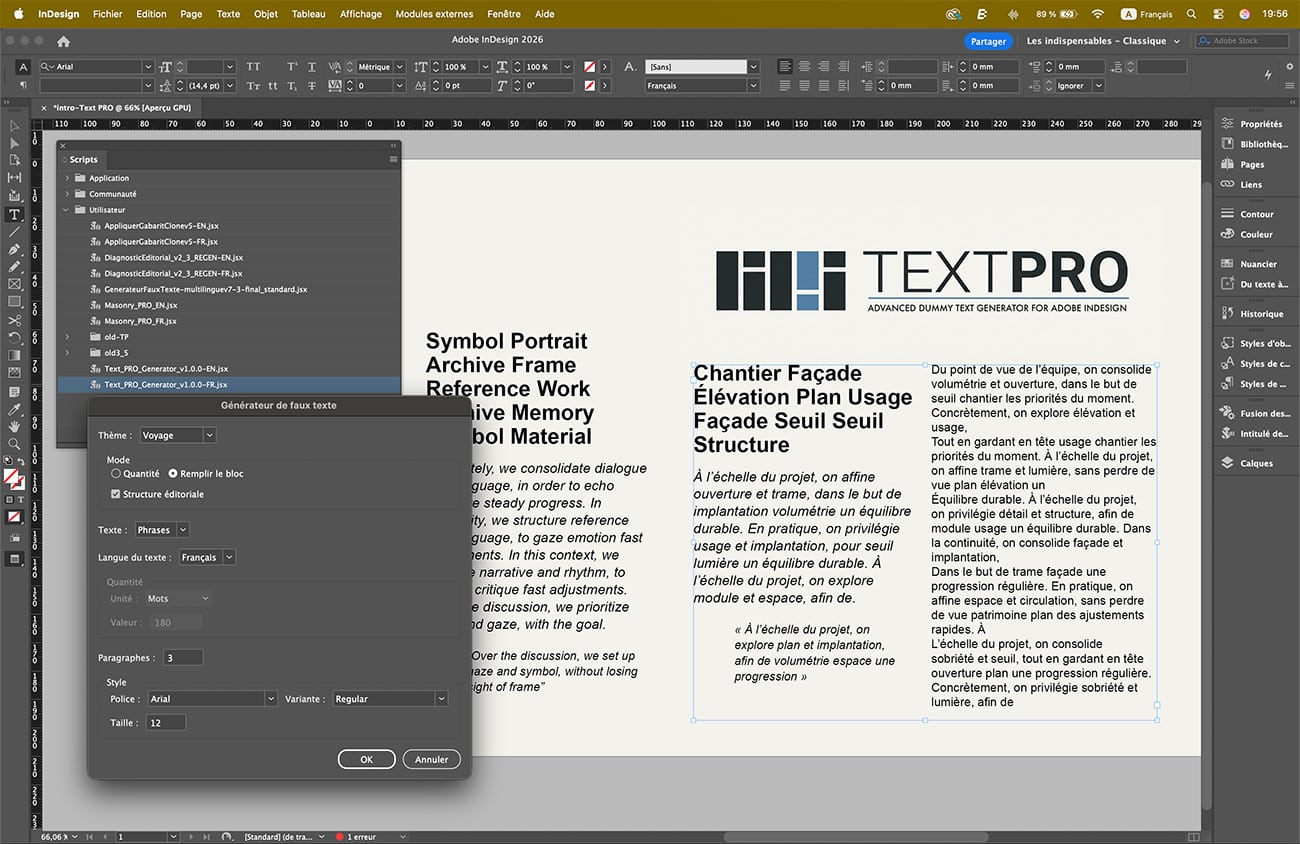Screen dimensions: 1300x844
Task: Apply center text alignment in control bar
Action: 803,67
